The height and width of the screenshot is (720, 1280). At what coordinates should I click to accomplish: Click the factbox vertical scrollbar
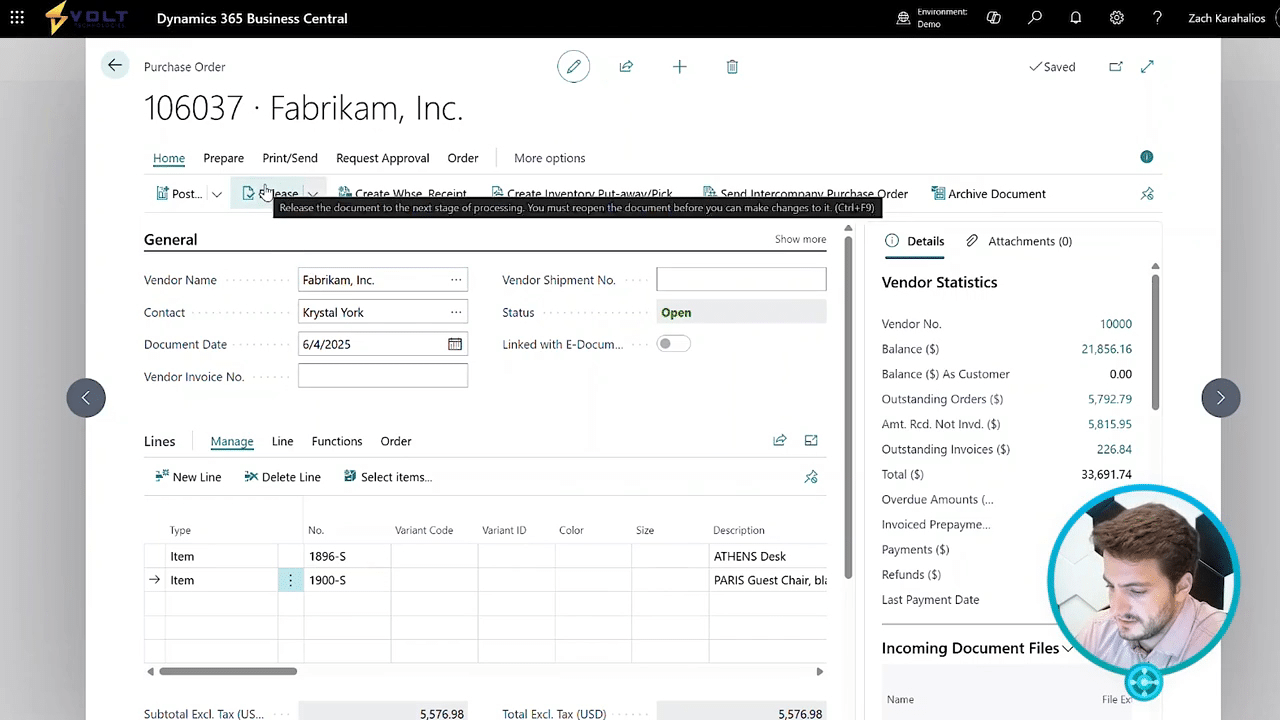tap(1155, 341)
